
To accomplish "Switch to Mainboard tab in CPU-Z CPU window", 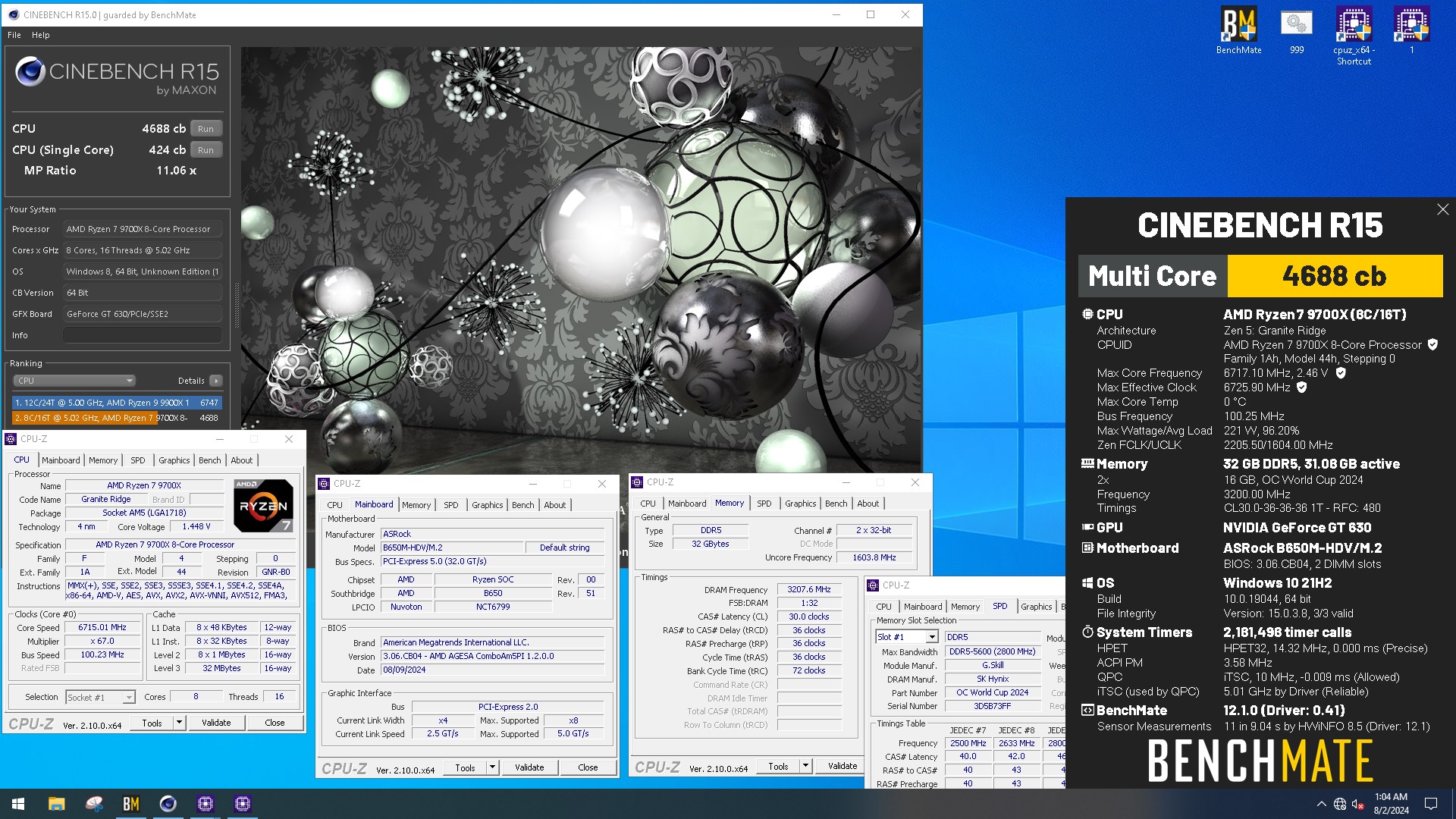I will pyautogui.click(x=61, y=460).
